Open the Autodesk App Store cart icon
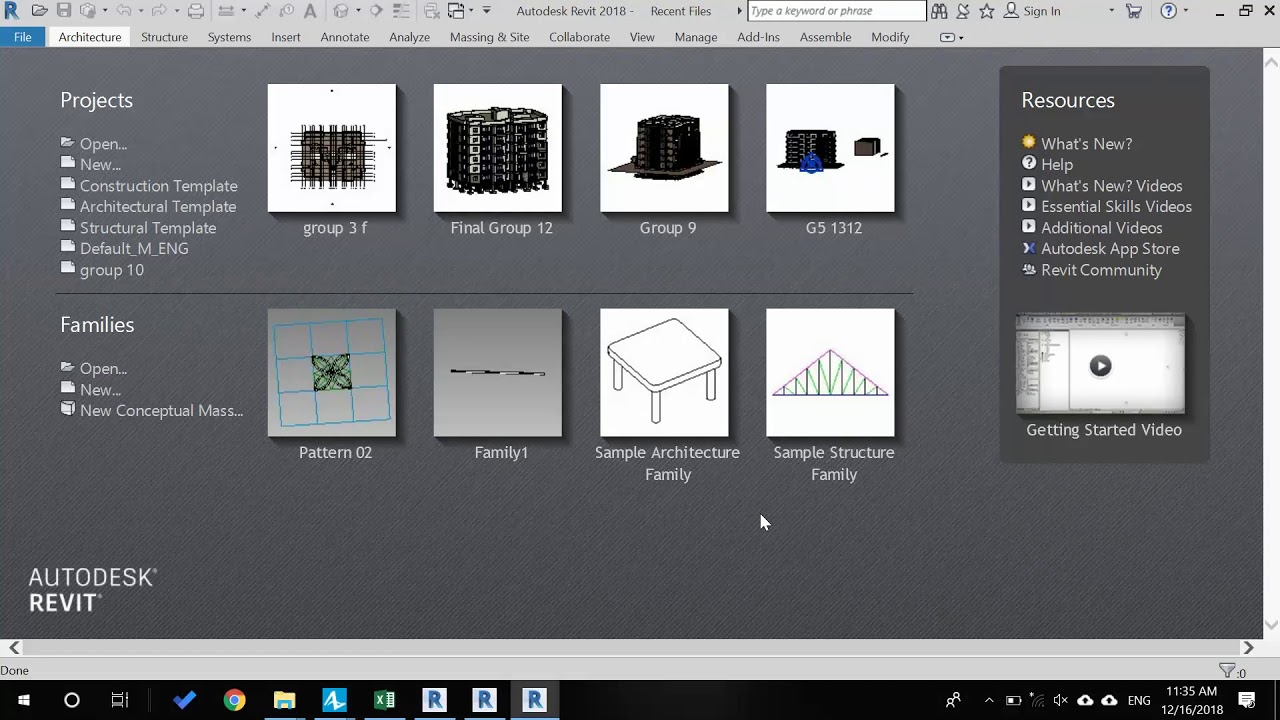Viewport: 1280px width, 720px height. point(1134,11)
